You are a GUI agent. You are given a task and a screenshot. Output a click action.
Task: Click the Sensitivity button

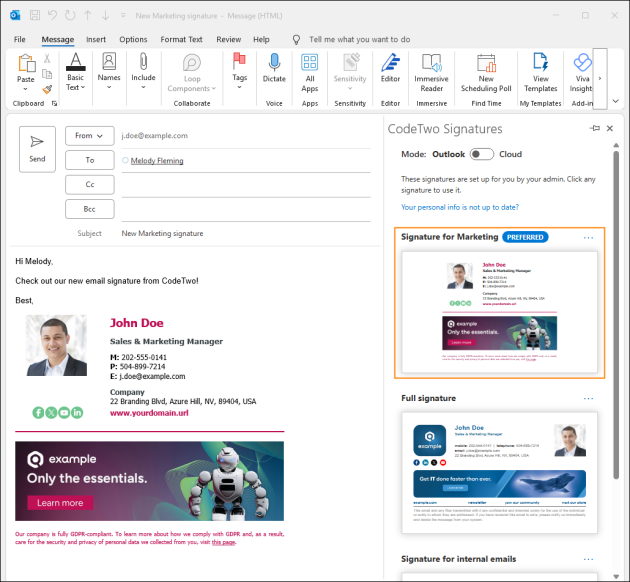pyautogui.click(x=350, y=72)
